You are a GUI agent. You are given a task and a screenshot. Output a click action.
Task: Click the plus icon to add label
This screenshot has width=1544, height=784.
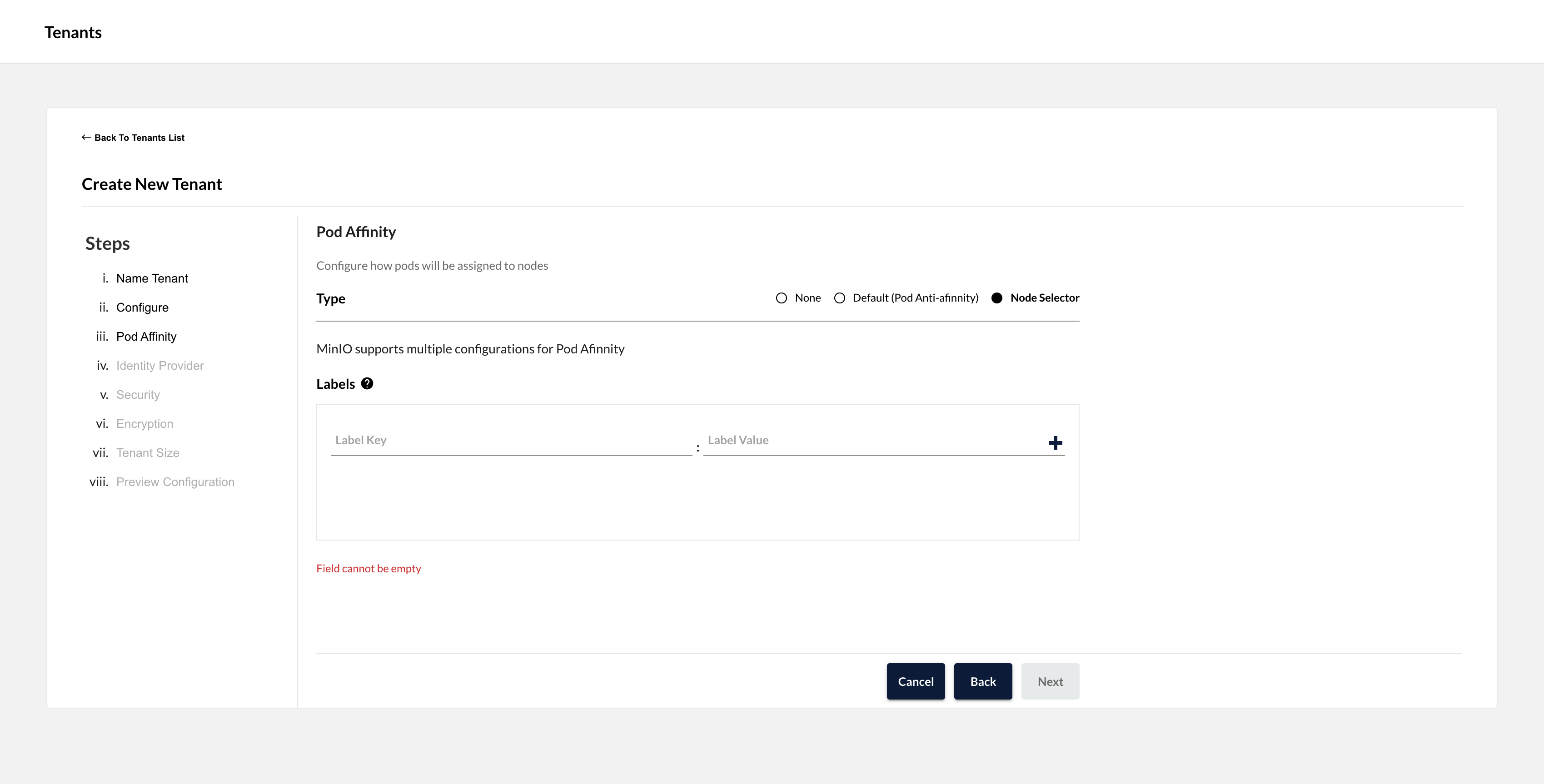coord(1055,442)
